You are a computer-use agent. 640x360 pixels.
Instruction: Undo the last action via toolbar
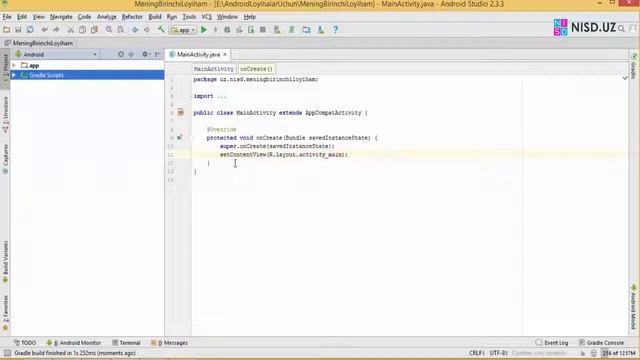[x=44, y=30]
